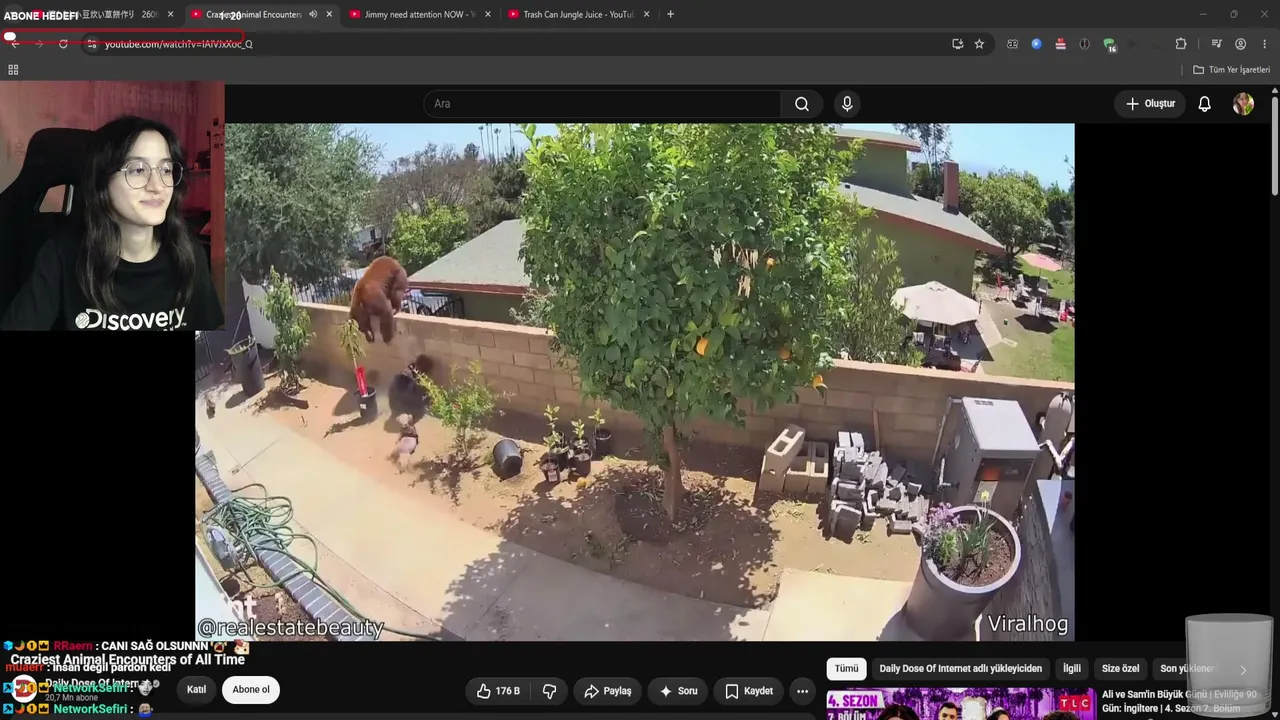
Task: Click the 'Katıl' join button
Action: point(196,690)
